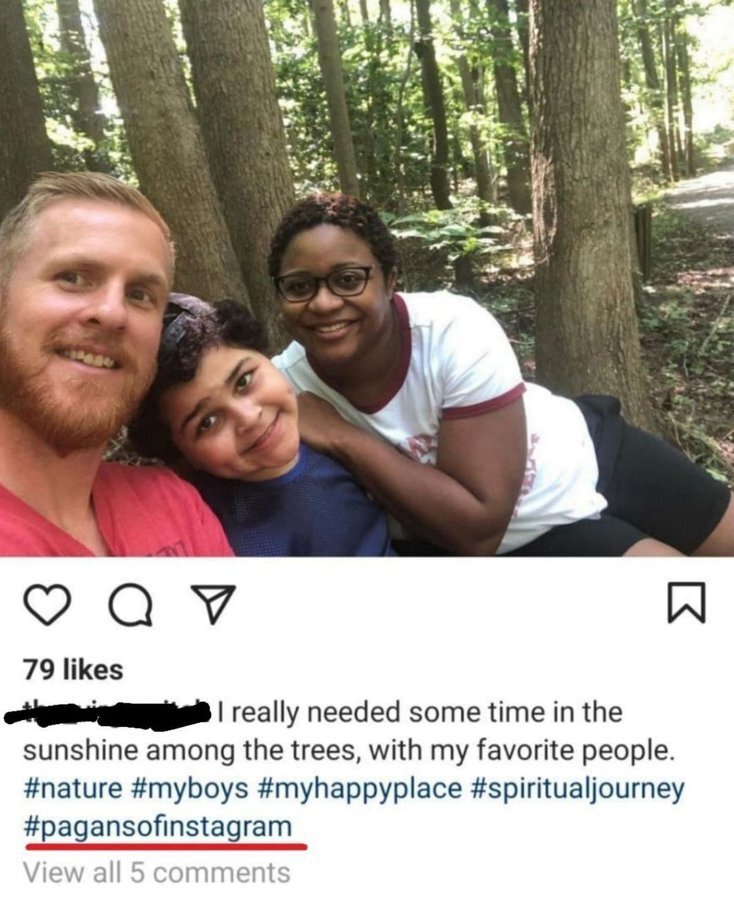This screenshot has width=734, height=900.
Task: Save the post with the bookmark icon
Action: (686, 602)
